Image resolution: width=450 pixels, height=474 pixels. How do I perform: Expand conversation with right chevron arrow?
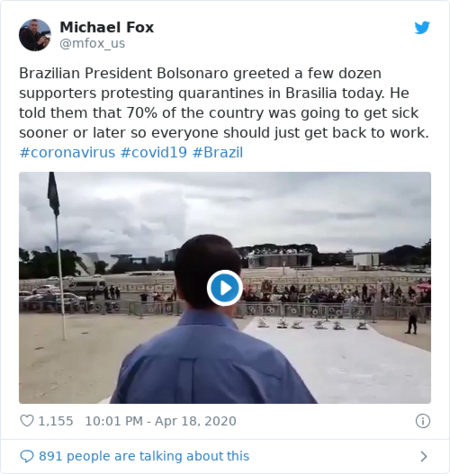(424, 456)
